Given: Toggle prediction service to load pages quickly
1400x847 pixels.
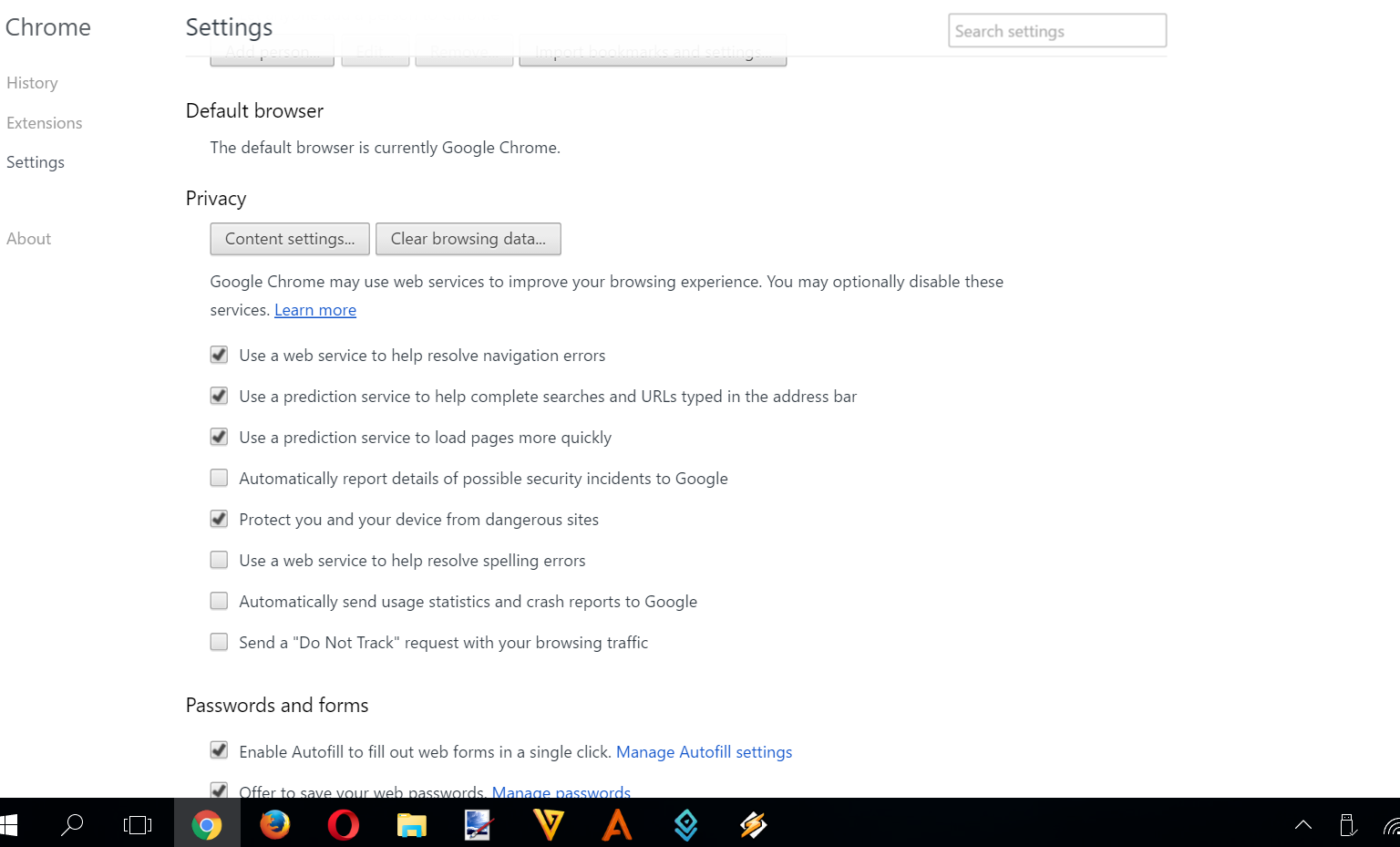Looking at the screenshot, I should point(219,437).
